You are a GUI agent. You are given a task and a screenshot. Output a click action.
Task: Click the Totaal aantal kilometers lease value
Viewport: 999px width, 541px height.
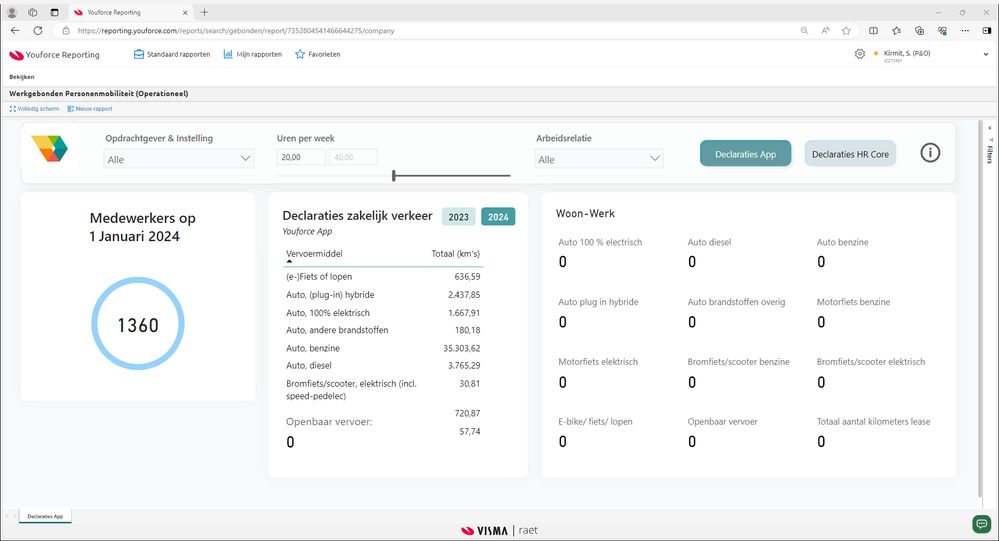(821, 442)
